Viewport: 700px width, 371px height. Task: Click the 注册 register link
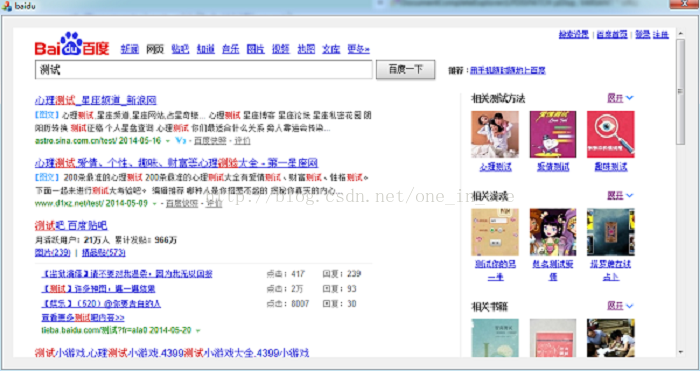click(661, 34)
